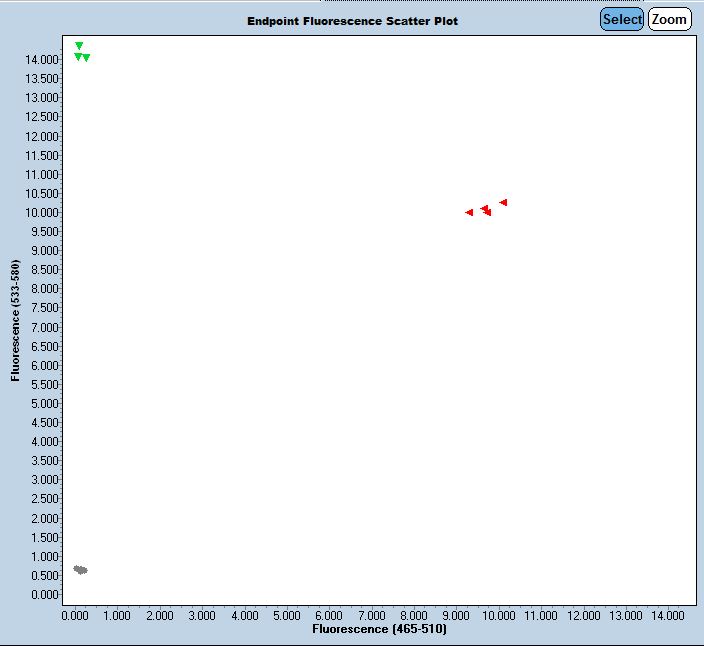Switch to Zoom mode button
The width and height of the screenshot is (704, 646).
[669, 19]
